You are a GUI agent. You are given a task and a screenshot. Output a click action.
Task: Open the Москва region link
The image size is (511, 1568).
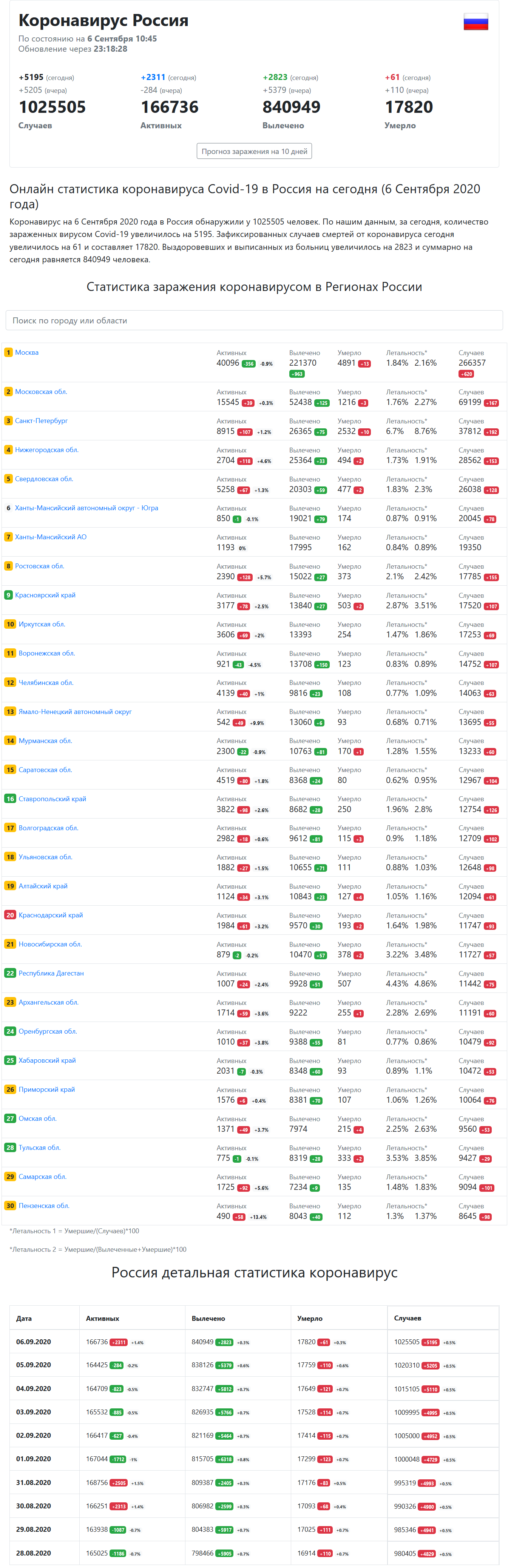coord(27,352)
